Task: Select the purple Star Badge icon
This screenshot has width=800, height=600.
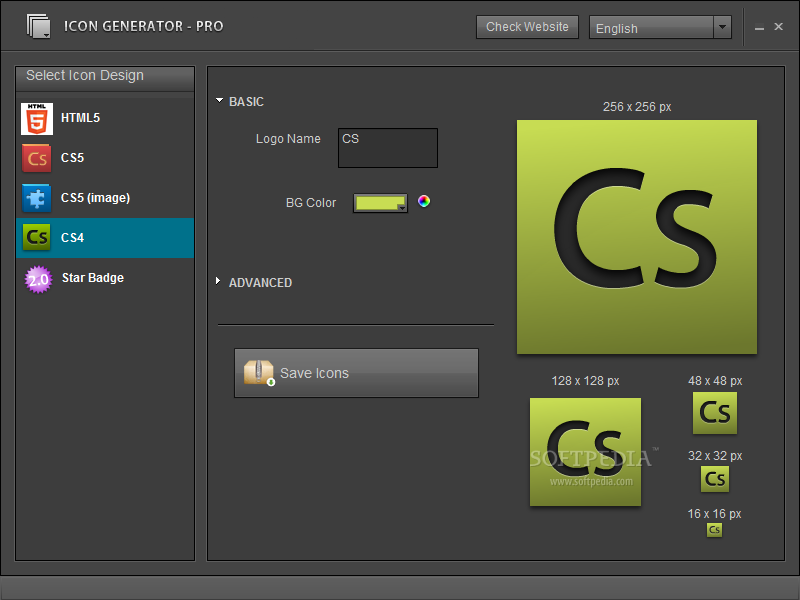Action: point(38,280)
